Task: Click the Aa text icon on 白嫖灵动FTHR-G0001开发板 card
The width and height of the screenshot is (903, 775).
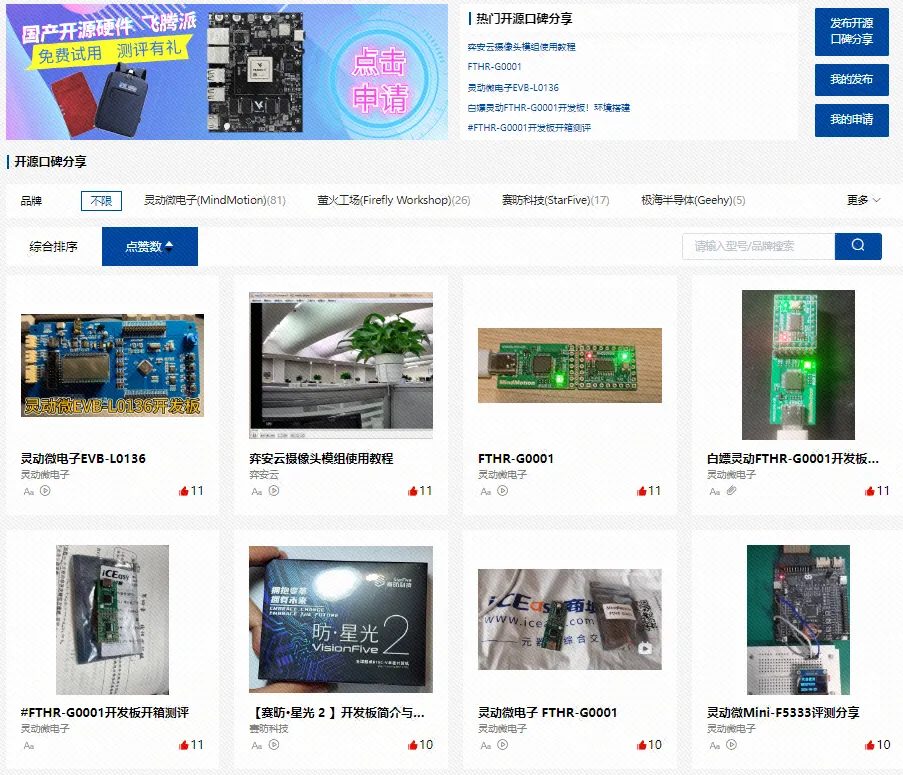Action: tap(715, 492)
